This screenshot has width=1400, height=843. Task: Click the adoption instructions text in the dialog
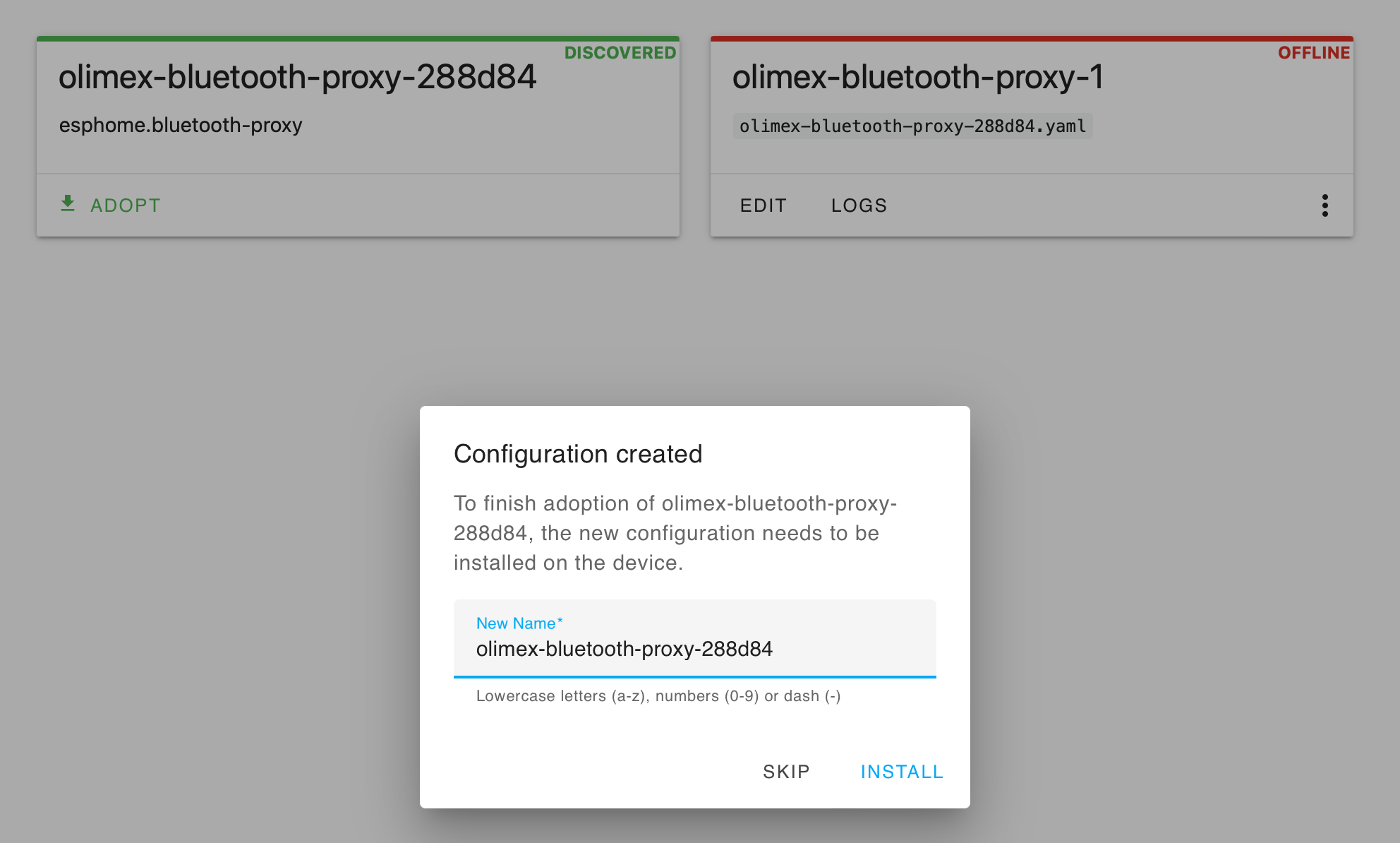pos(675,533)
